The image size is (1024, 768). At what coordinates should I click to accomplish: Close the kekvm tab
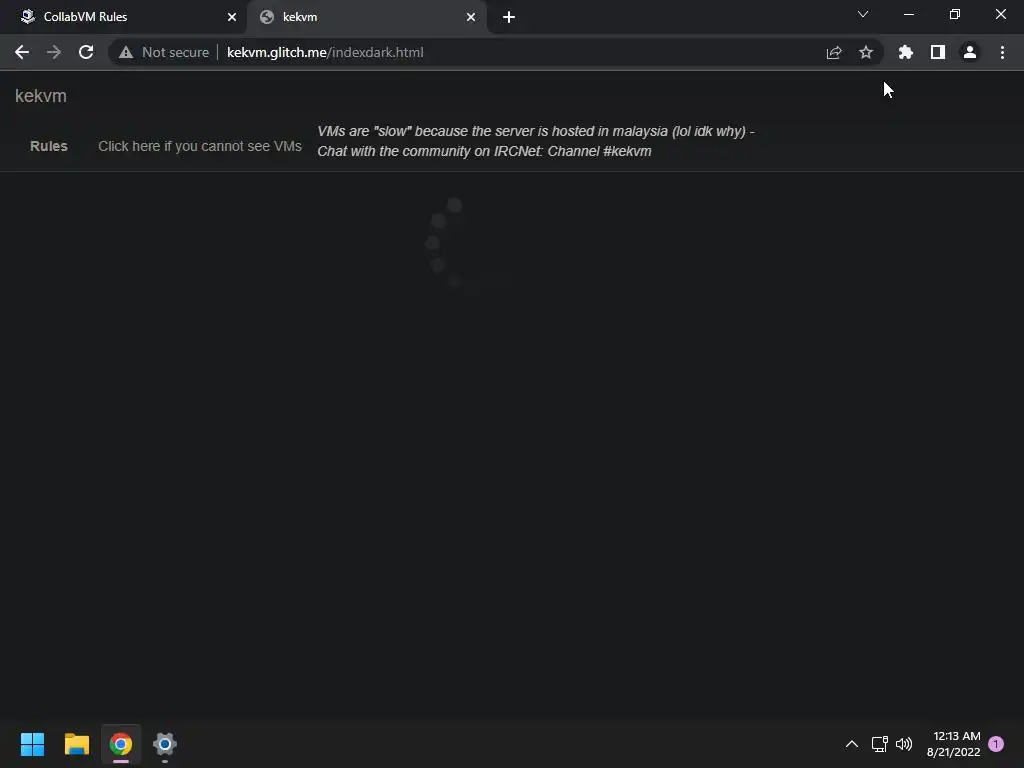(x=471, y=17)
